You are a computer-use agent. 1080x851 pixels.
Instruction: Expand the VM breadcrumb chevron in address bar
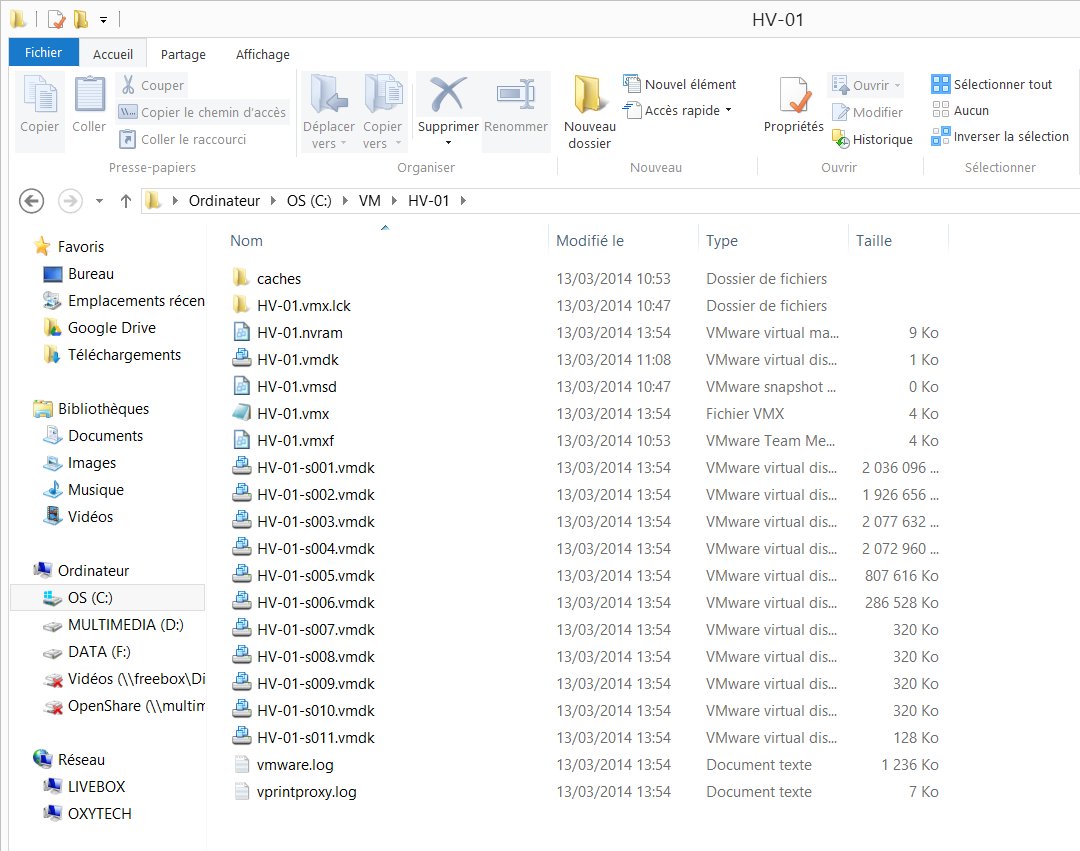[x=394, y=201]
